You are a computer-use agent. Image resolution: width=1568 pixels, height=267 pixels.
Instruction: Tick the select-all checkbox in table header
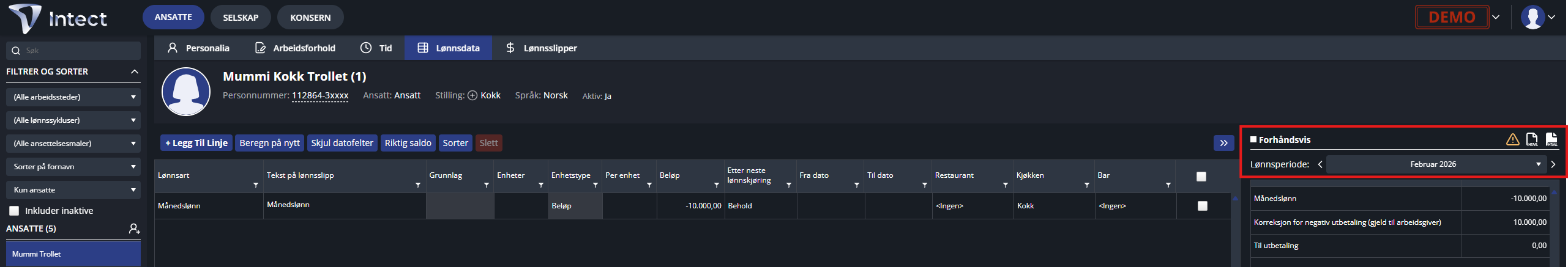point(1201,177)
